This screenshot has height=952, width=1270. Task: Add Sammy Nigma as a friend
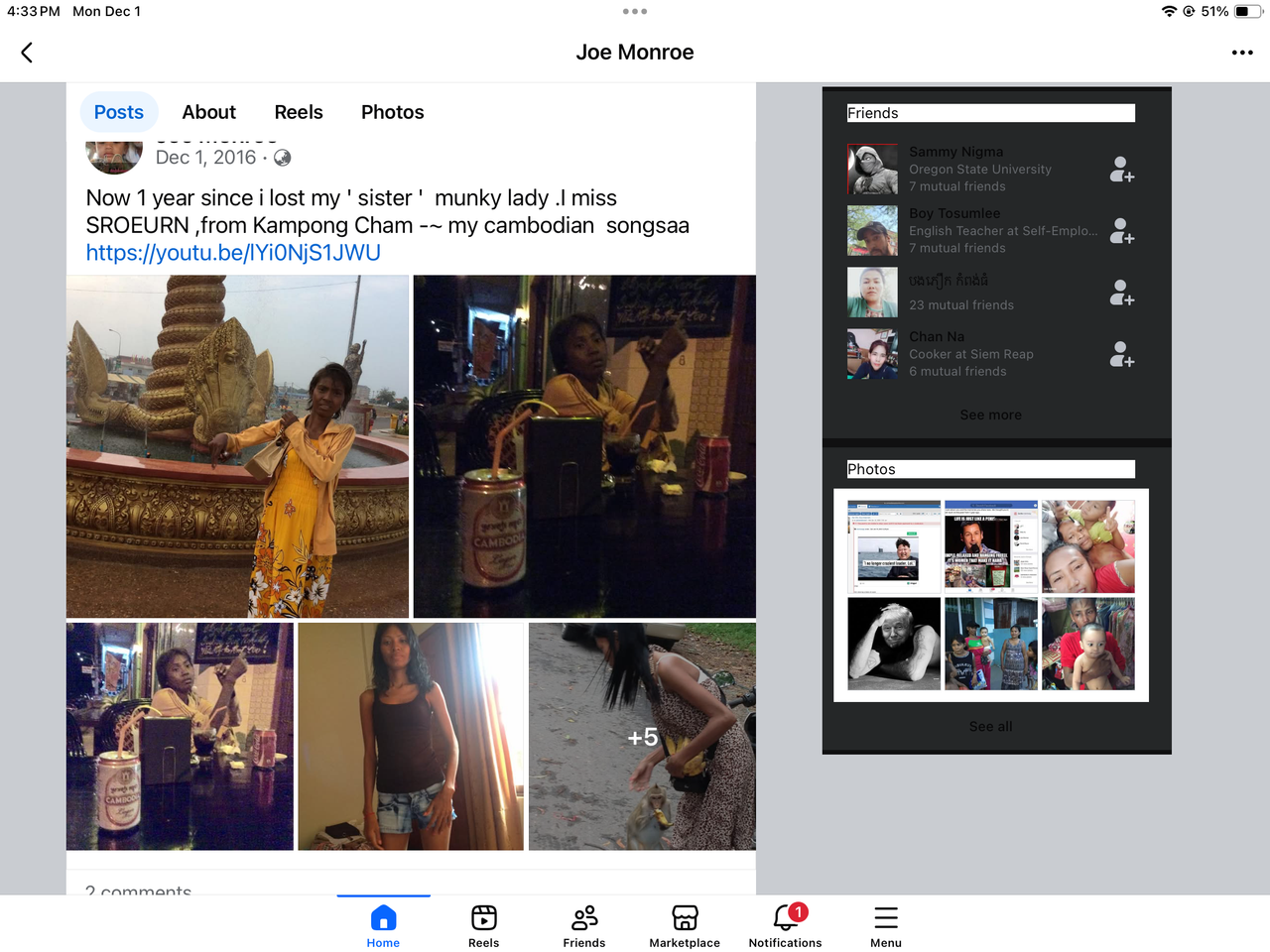pos(1122,170)
